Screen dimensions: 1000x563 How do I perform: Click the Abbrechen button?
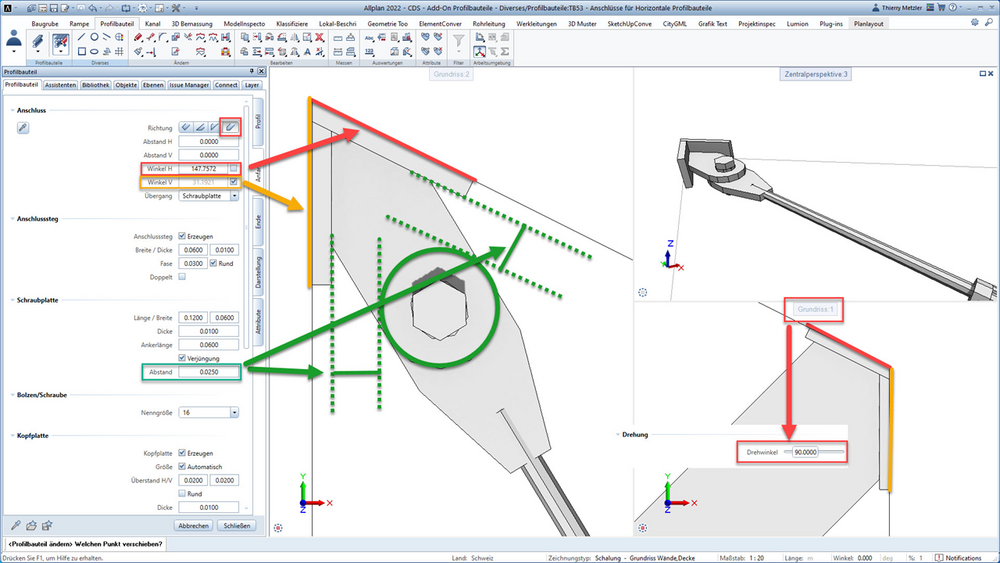click(193, 526)
